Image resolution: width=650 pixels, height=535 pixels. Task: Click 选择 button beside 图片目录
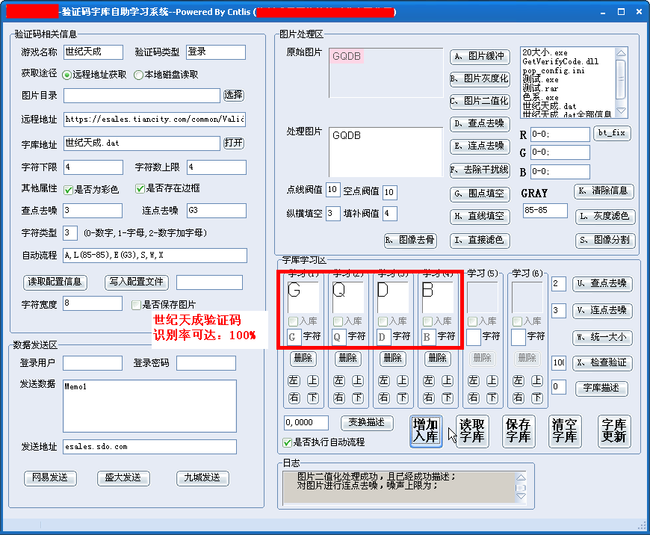[234, 95]
